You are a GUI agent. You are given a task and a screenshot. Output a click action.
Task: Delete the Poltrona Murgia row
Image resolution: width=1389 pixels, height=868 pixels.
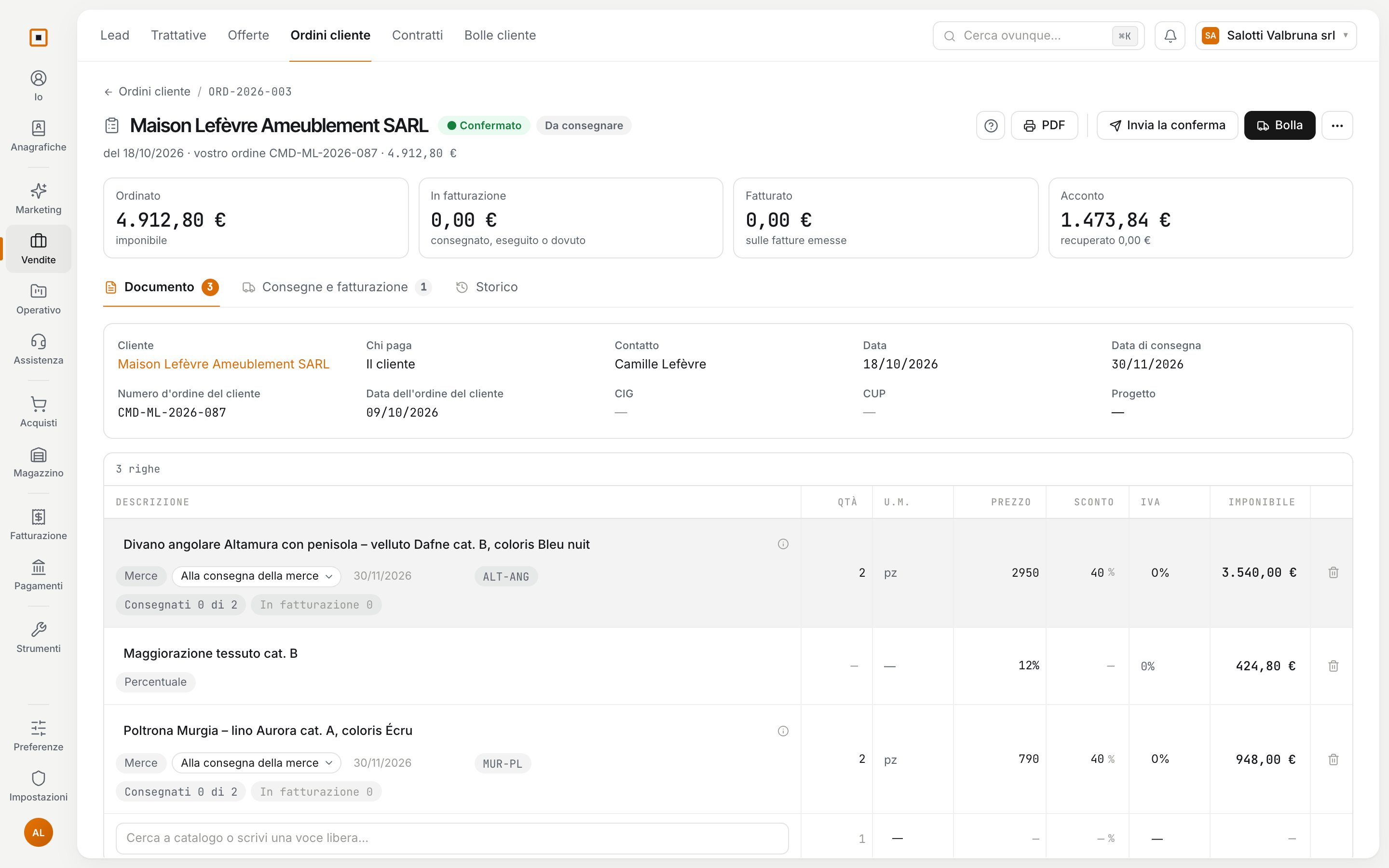1334,759
